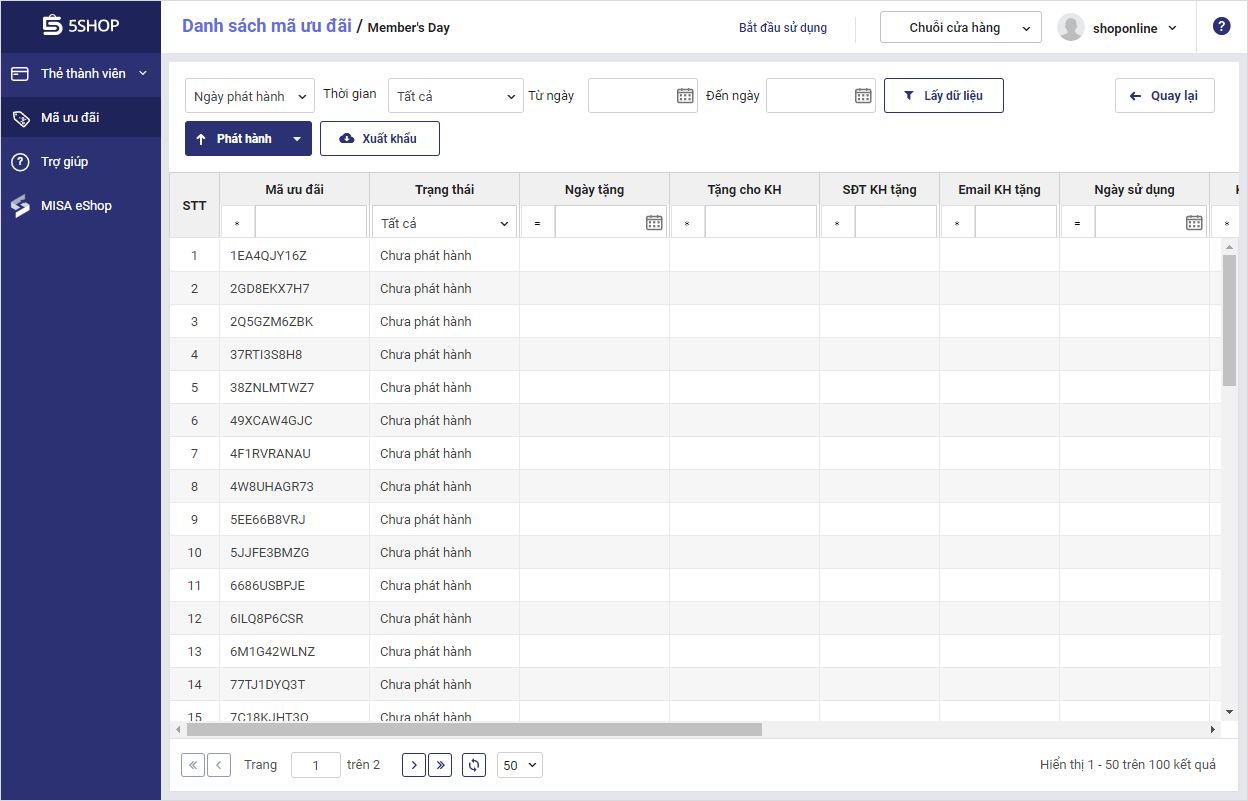The width and height of the screenshot is (1248, 801).
Task: Open Ngày phát hành dropdown
Action: point(250,96)
